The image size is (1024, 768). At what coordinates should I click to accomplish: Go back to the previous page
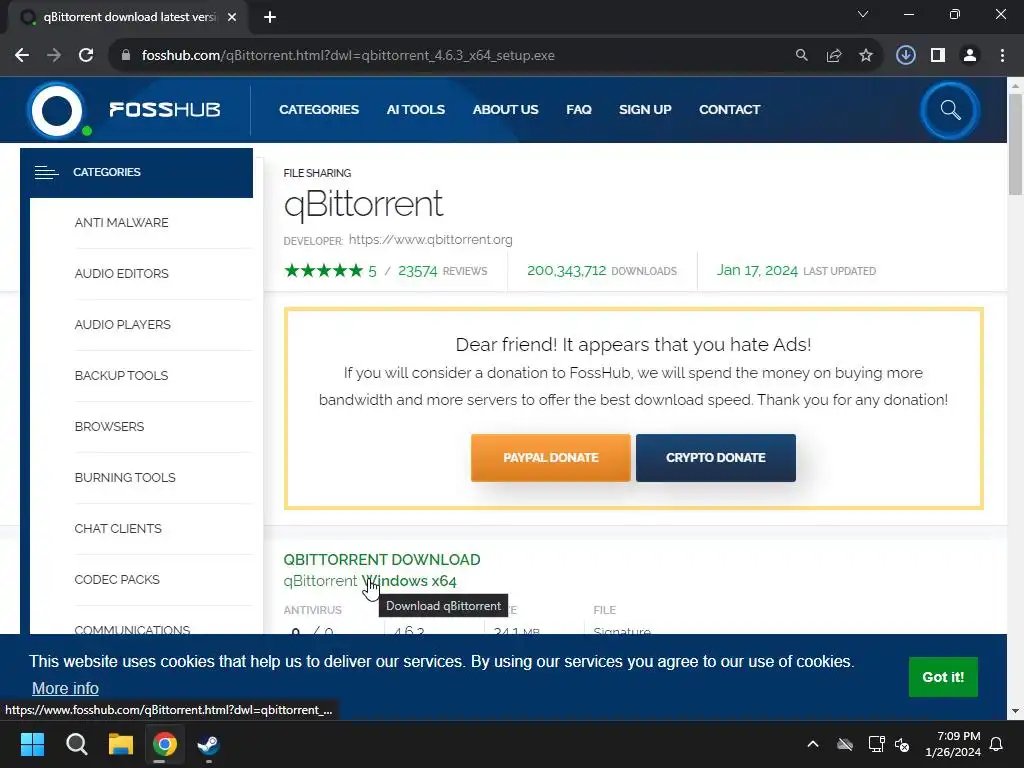point(22,56)
